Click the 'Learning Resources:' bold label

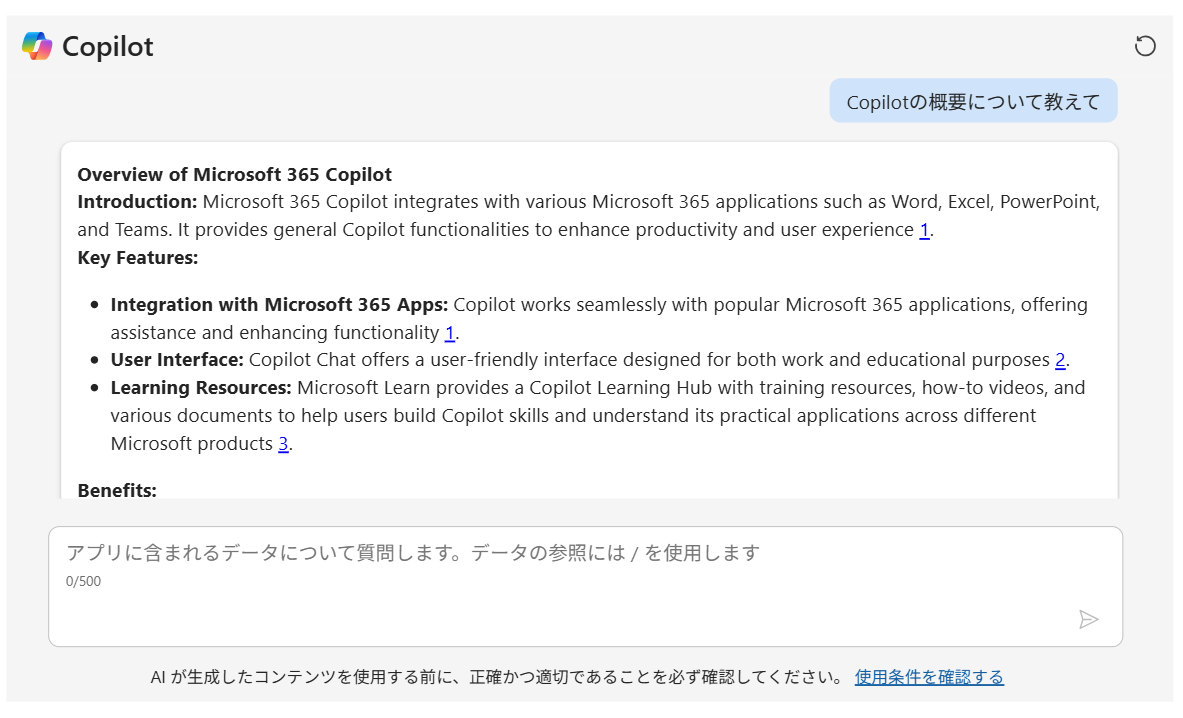coord(201,388)
